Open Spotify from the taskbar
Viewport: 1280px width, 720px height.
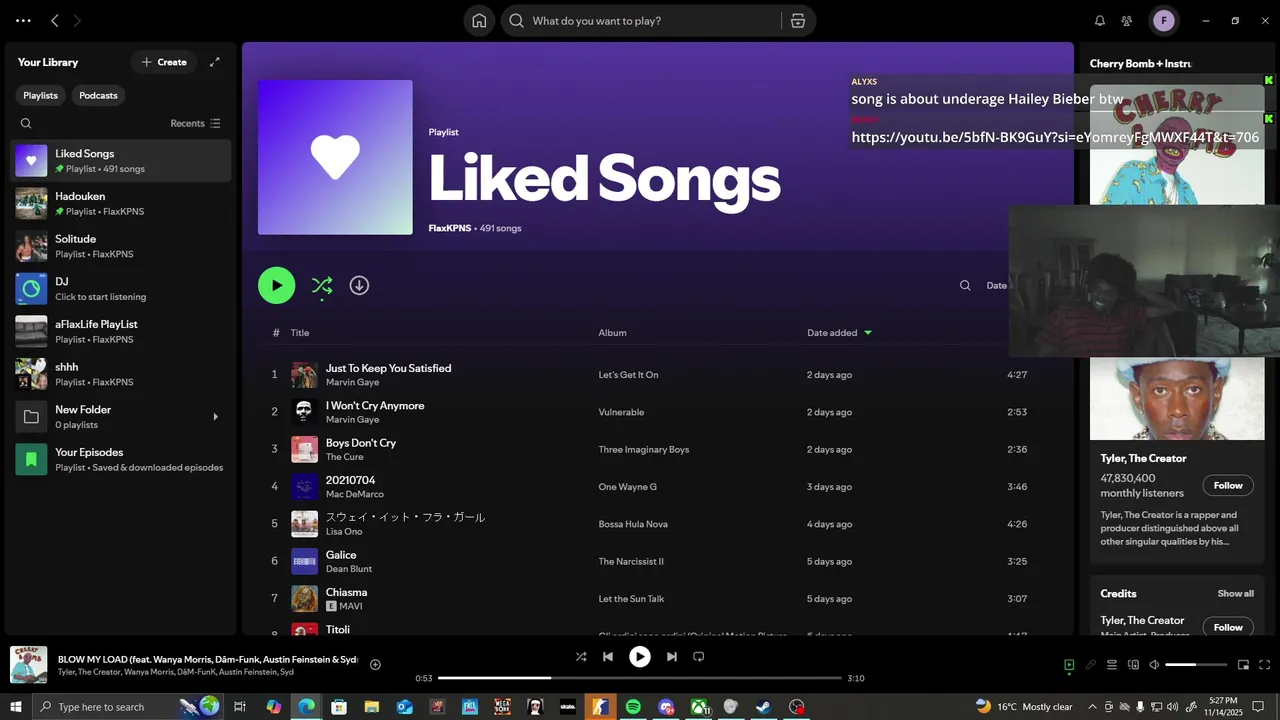633,707
